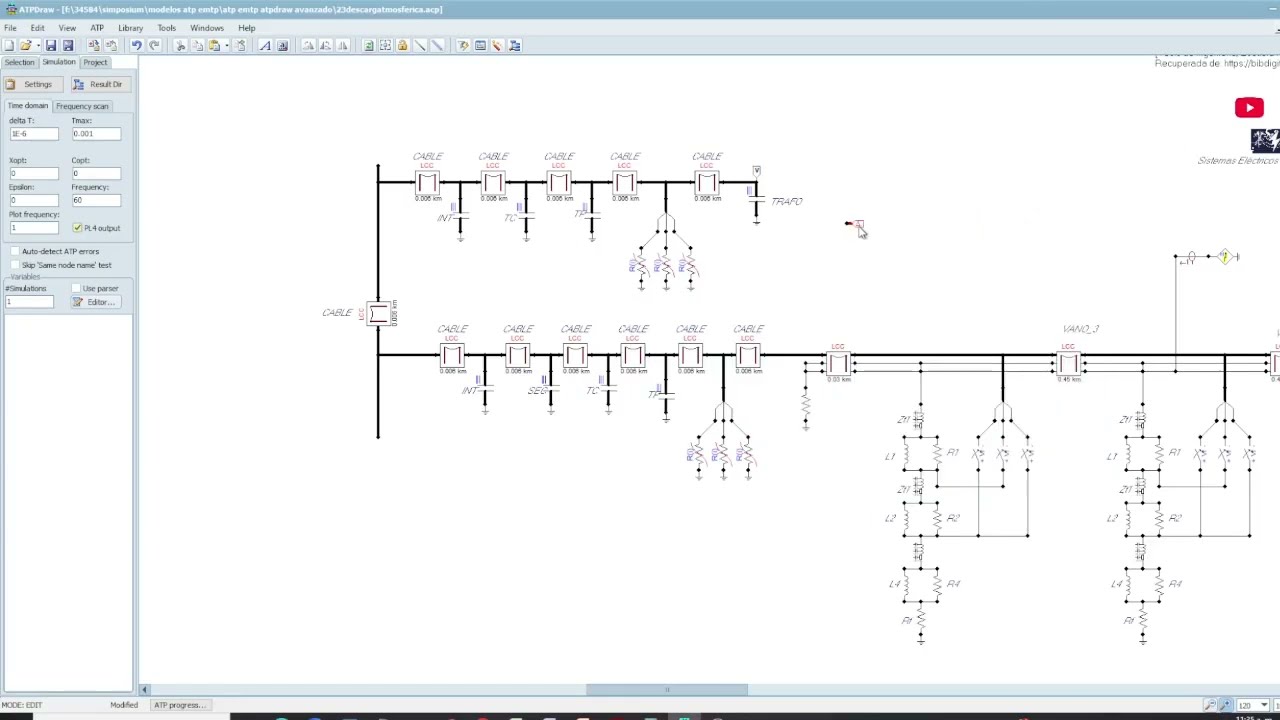Click the Copy icon in toolbar
1280x720 pixels.
pos(197,45)
